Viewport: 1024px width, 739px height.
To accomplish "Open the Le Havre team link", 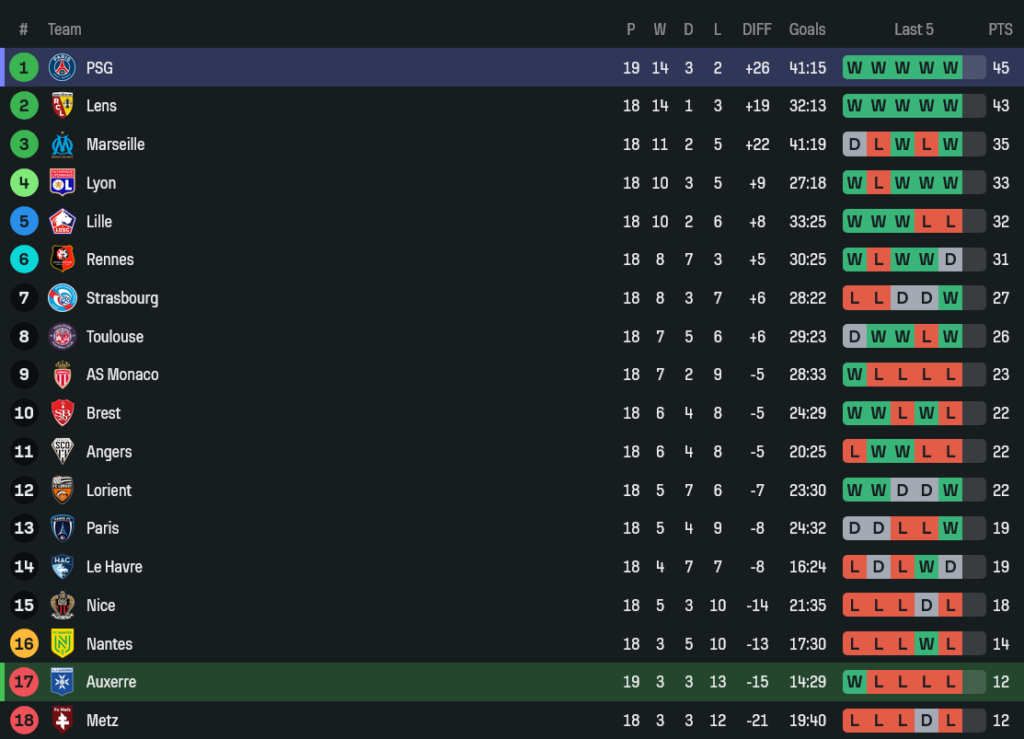I will (114, 567).
